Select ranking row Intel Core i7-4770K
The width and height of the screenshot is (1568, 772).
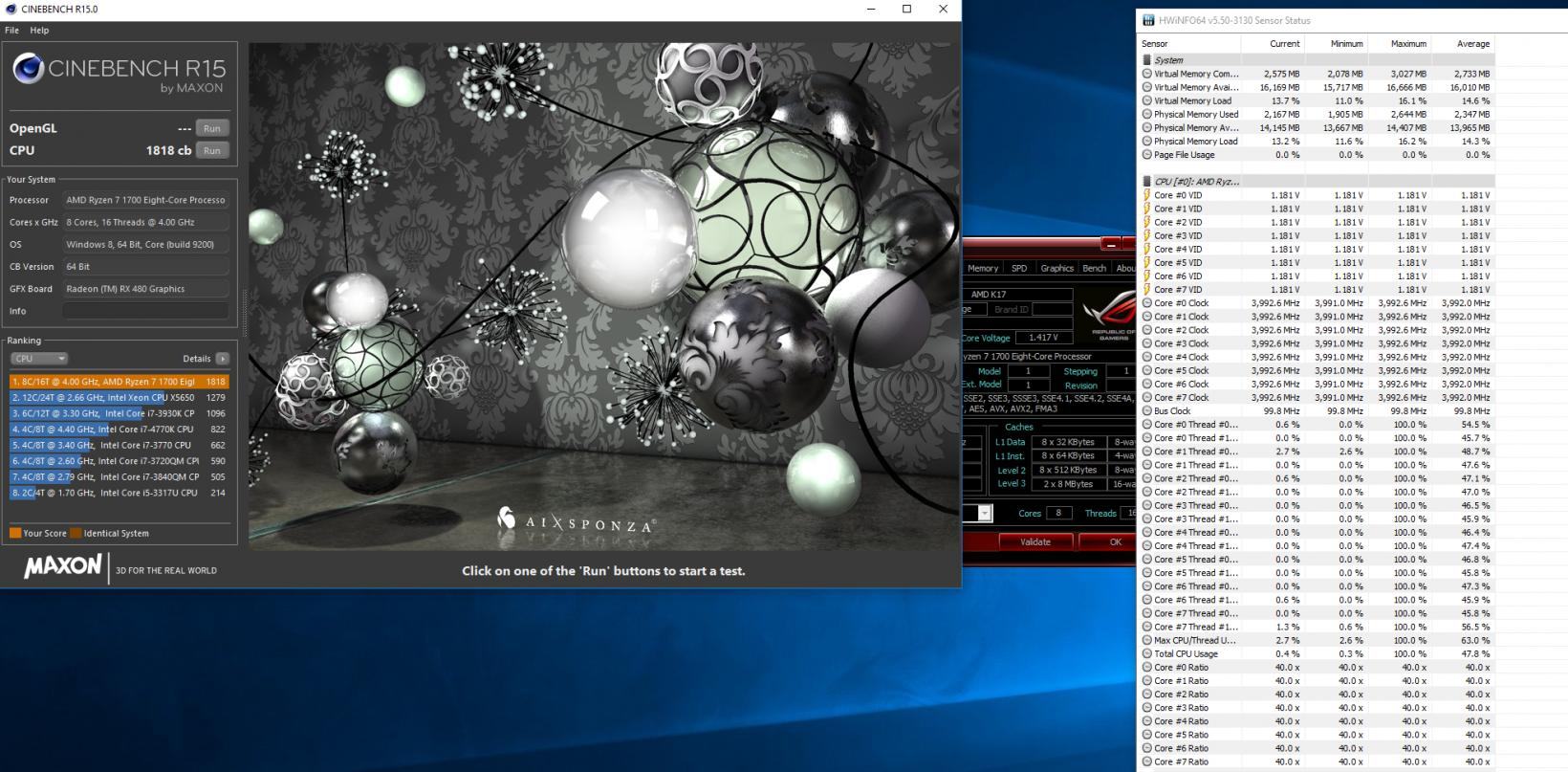click(x=120, y=430)
